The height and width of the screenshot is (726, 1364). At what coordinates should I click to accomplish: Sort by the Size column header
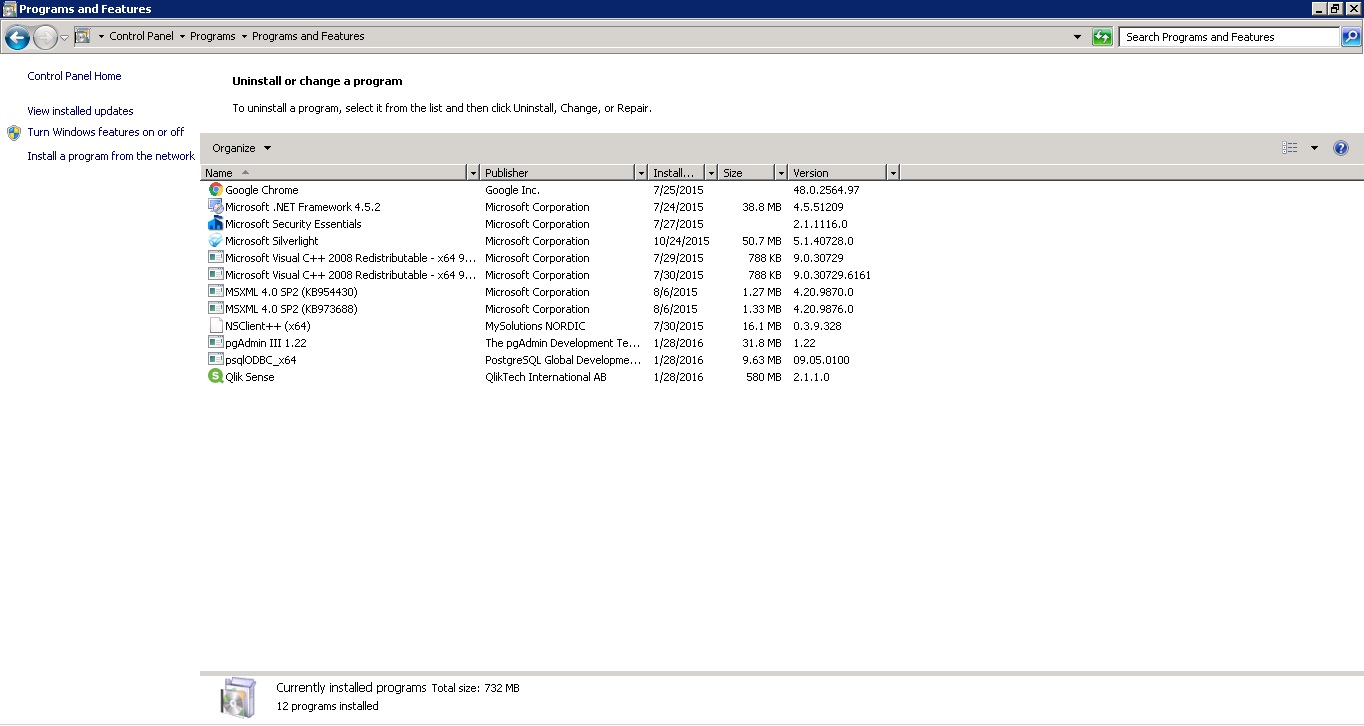(x=747, y=173)
